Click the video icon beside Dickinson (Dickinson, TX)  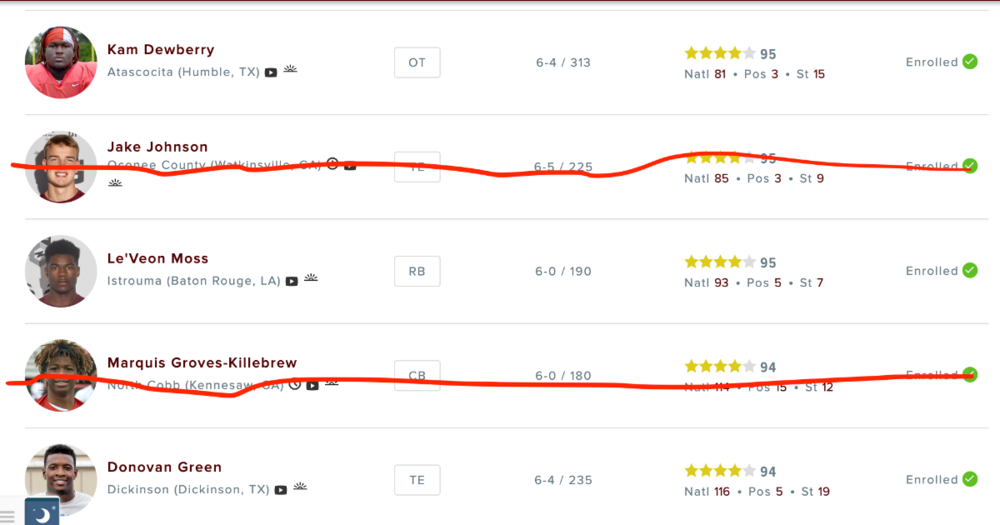click(x=281, y=491)
